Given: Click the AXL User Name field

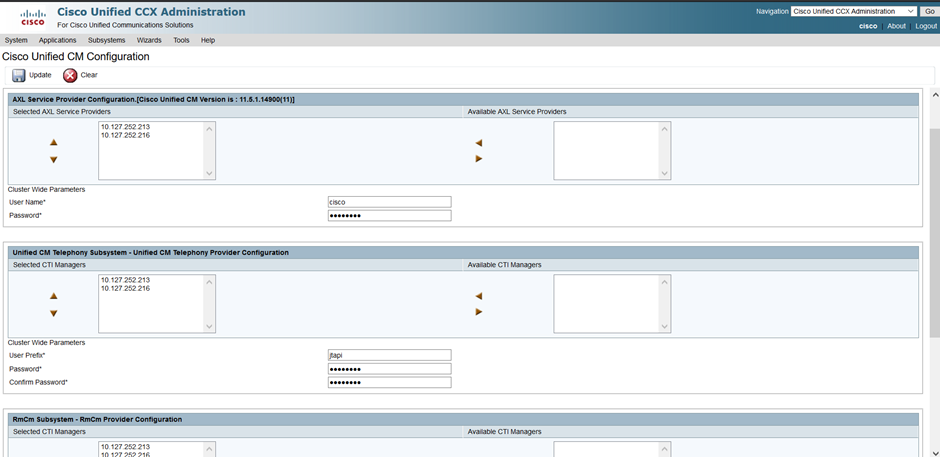Looking at the screenshot, I should click(x=390, y=202).
